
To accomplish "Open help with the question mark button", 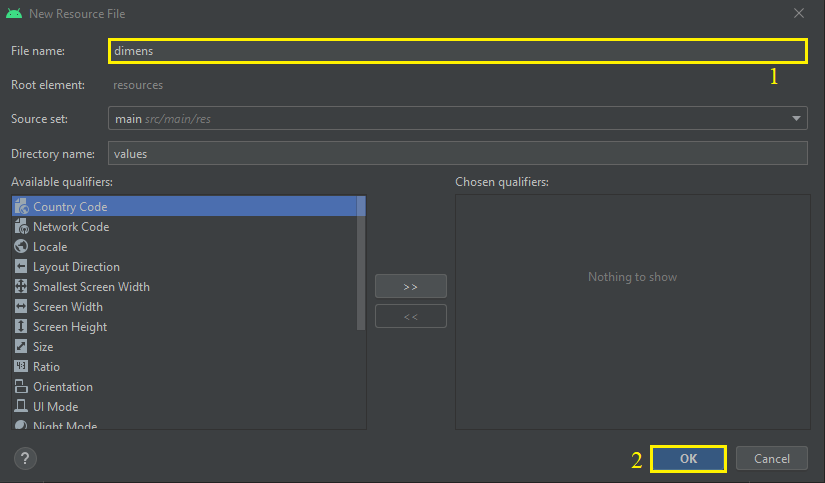I will coord(25,459).
